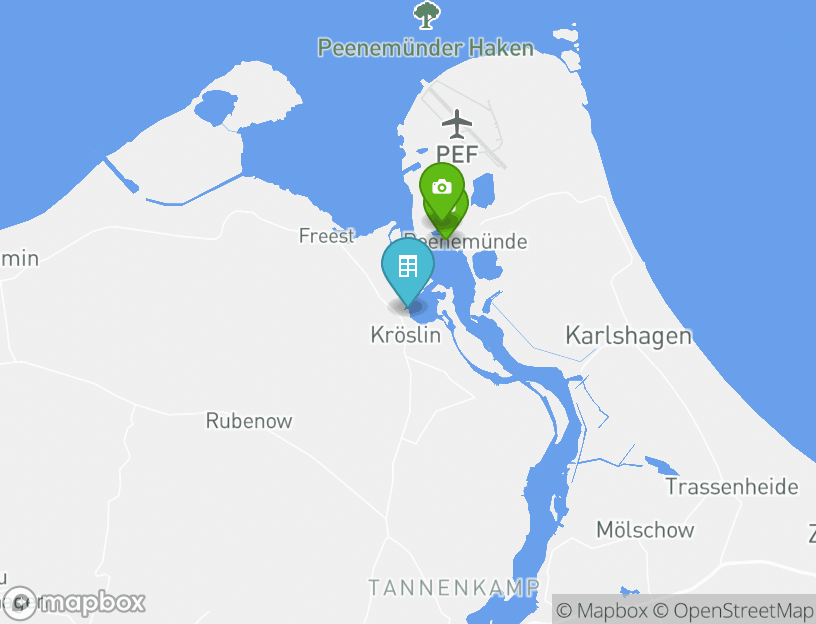Click the Rubenow place label
The width and height of the screenshot is (816, 624).
click(249, 421)
